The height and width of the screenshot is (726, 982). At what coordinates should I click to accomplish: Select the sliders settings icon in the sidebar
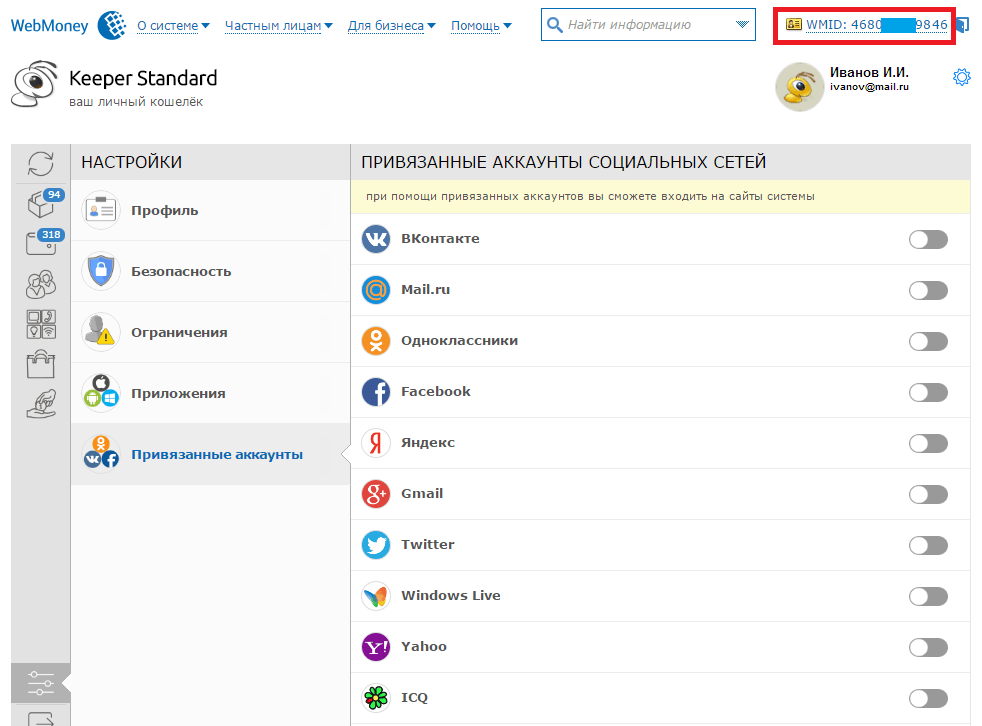(x=41, y=683)
